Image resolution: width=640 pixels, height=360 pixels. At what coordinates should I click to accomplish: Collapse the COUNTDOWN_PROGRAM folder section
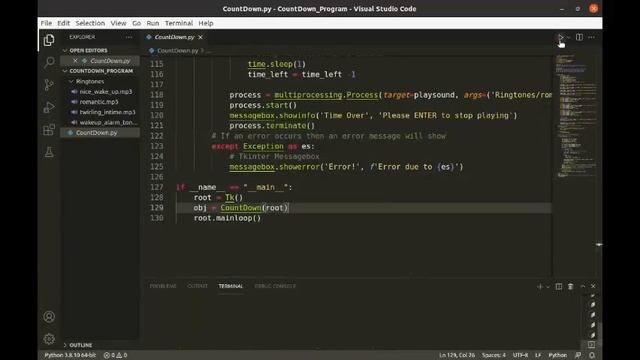[x=101, y=71]
